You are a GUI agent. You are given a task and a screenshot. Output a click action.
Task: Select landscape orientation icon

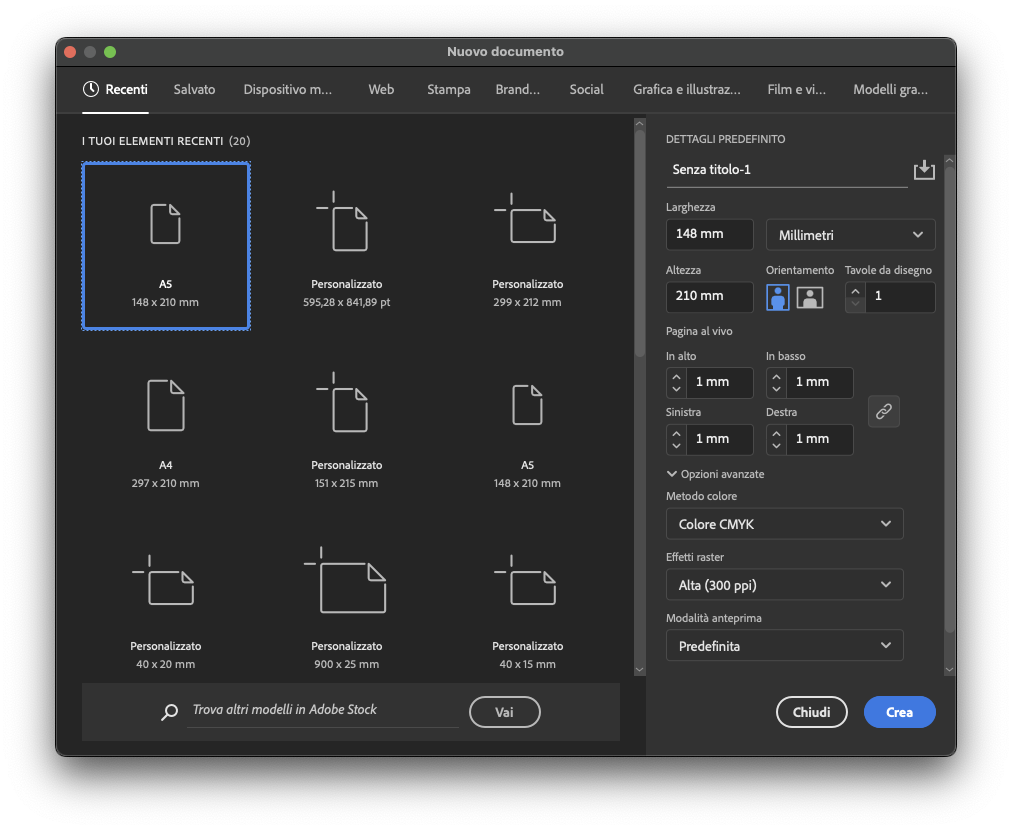click(809, 297)
